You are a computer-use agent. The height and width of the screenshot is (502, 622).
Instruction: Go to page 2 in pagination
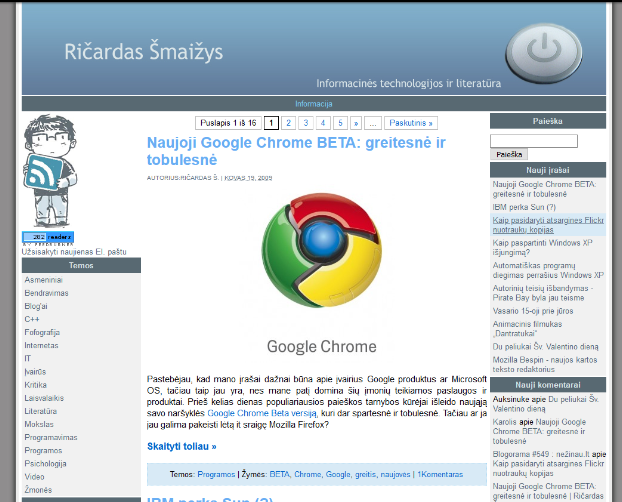[288, 123]
